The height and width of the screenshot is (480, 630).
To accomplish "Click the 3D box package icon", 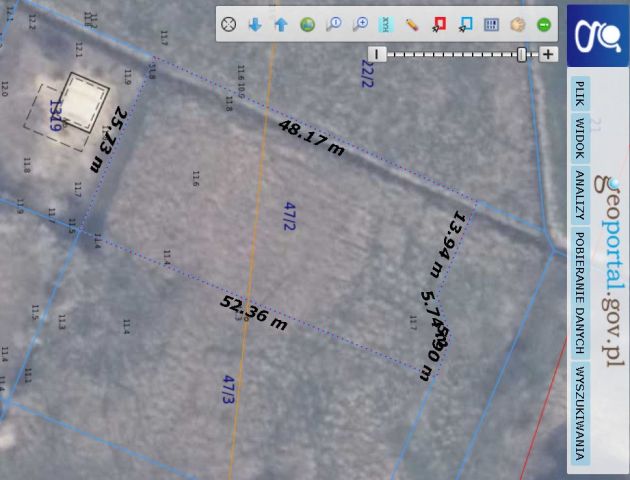I will 518,24.
